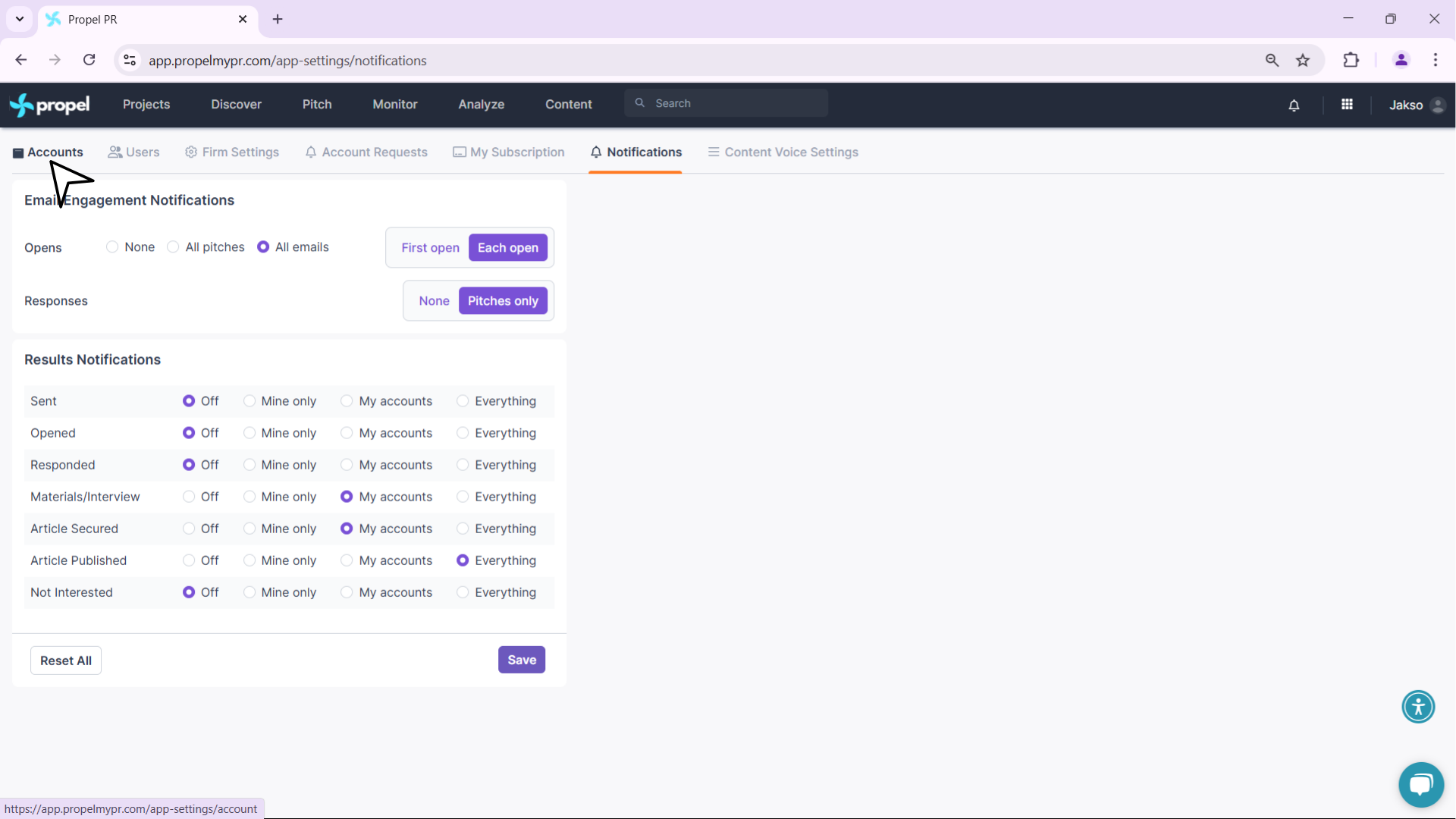The width and height of the screenshot is (1456, 819).
Task: Set Opened to My accounts
Action: [x=347, y=433]
